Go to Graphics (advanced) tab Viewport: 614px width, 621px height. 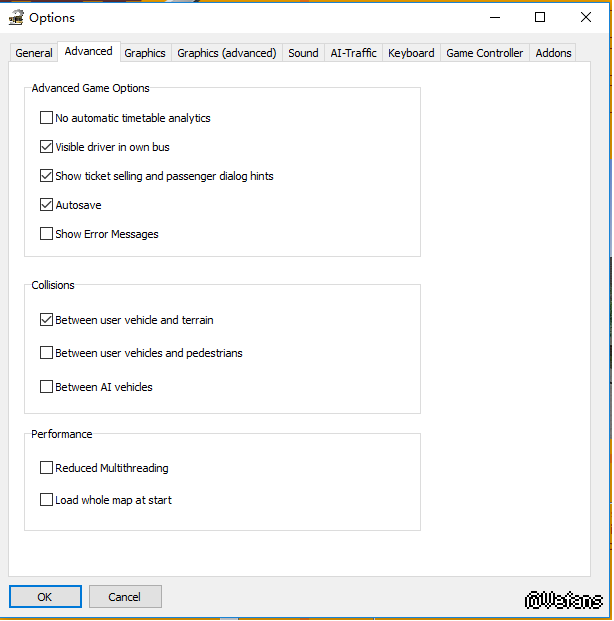227,53
